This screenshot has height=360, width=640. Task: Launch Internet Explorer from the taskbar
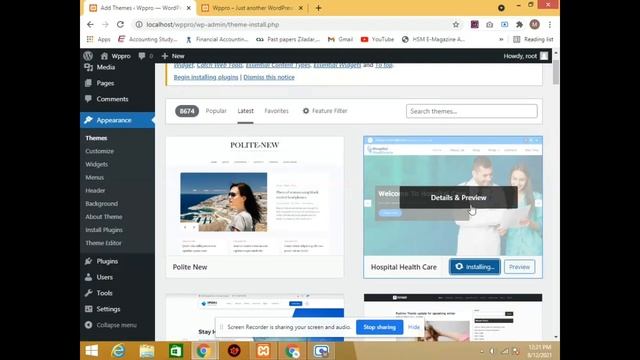point(119,351)
